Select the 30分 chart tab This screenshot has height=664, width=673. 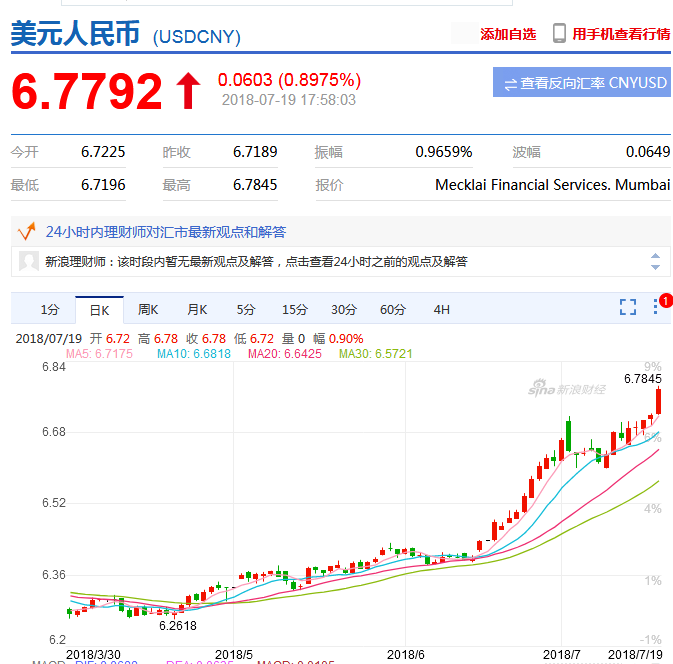[x=344, y=309]
